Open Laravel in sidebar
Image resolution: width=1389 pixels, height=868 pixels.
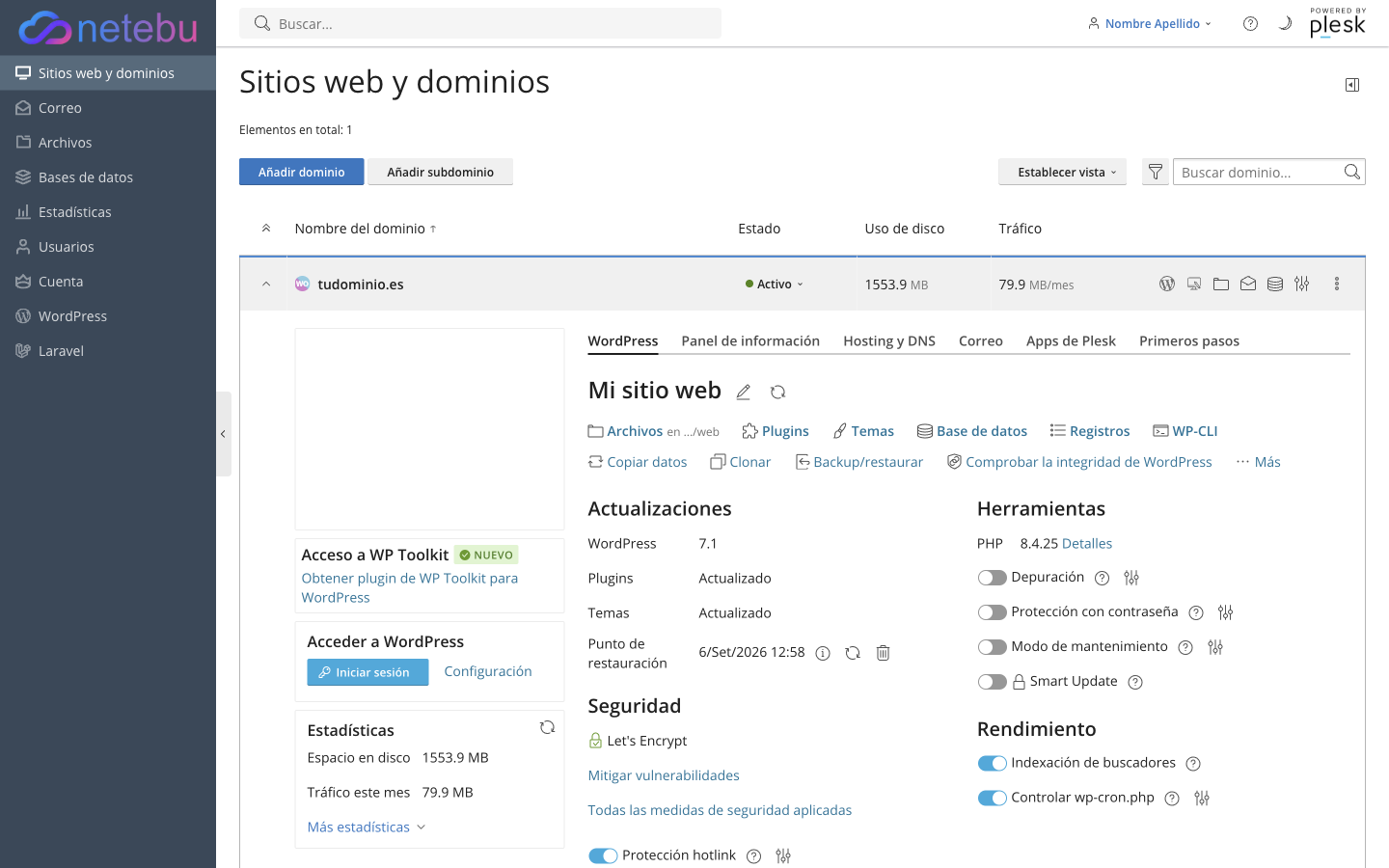[x=108, y=351]
